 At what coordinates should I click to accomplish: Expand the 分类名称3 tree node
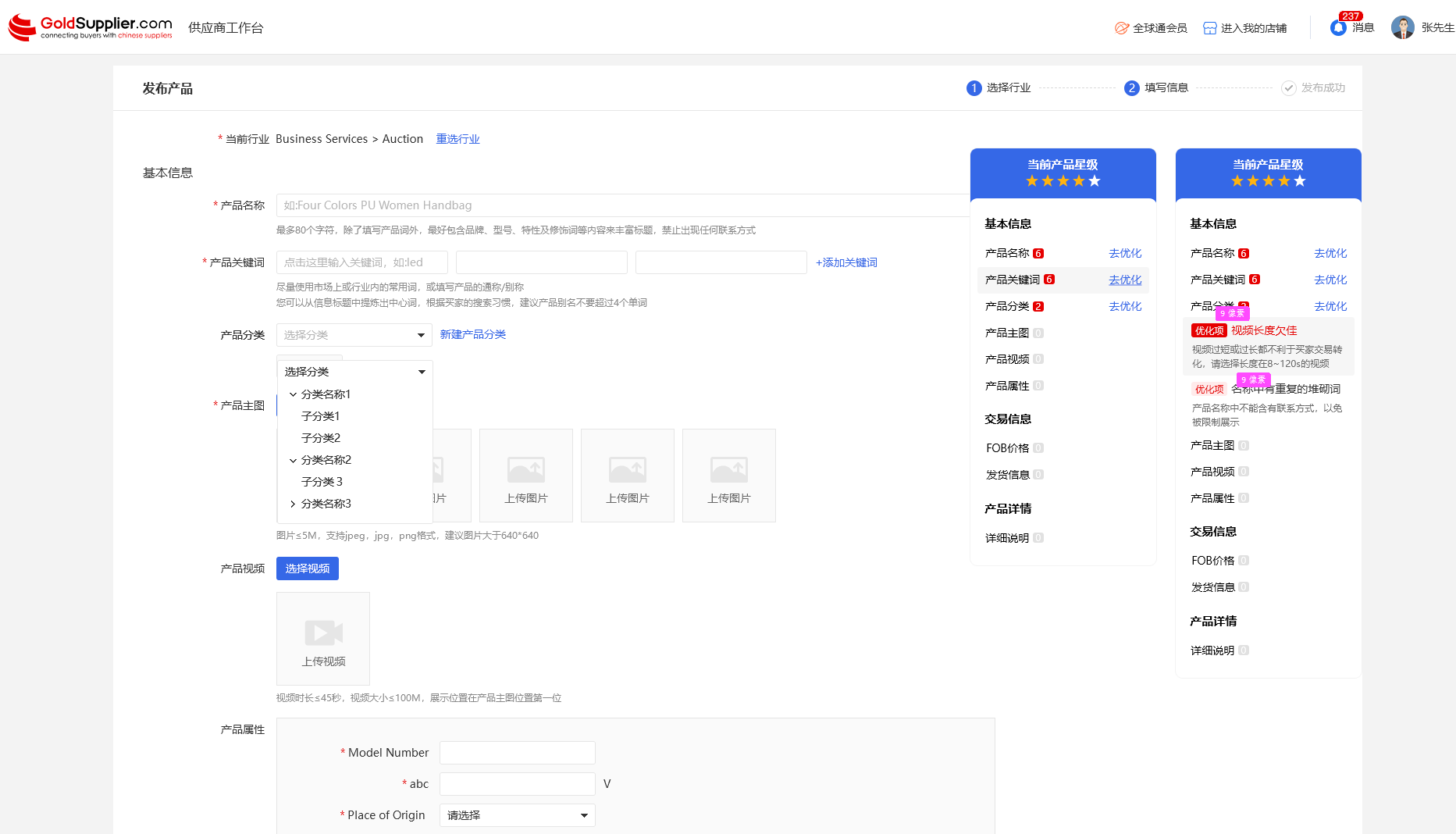coord(293,504)
